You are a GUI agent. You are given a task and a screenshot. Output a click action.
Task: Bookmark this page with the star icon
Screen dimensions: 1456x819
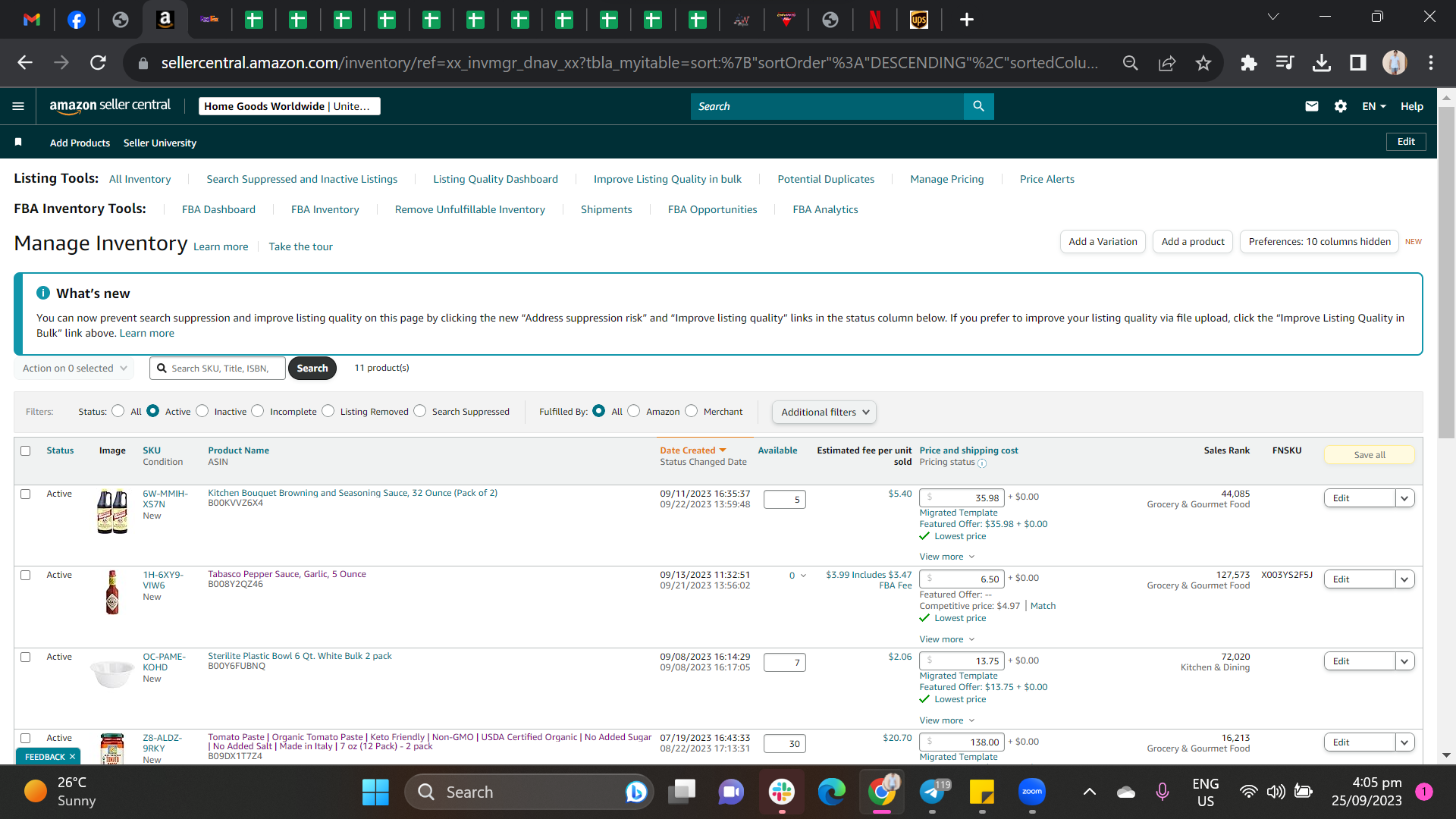click(1203, 63)
